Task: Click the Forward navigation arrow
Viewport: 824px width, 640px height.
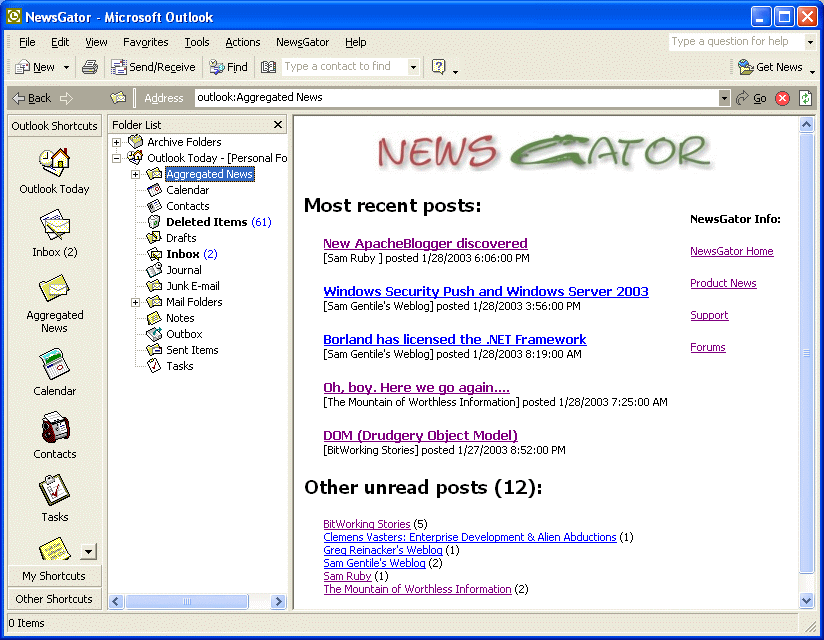Action: coord(66,98)
